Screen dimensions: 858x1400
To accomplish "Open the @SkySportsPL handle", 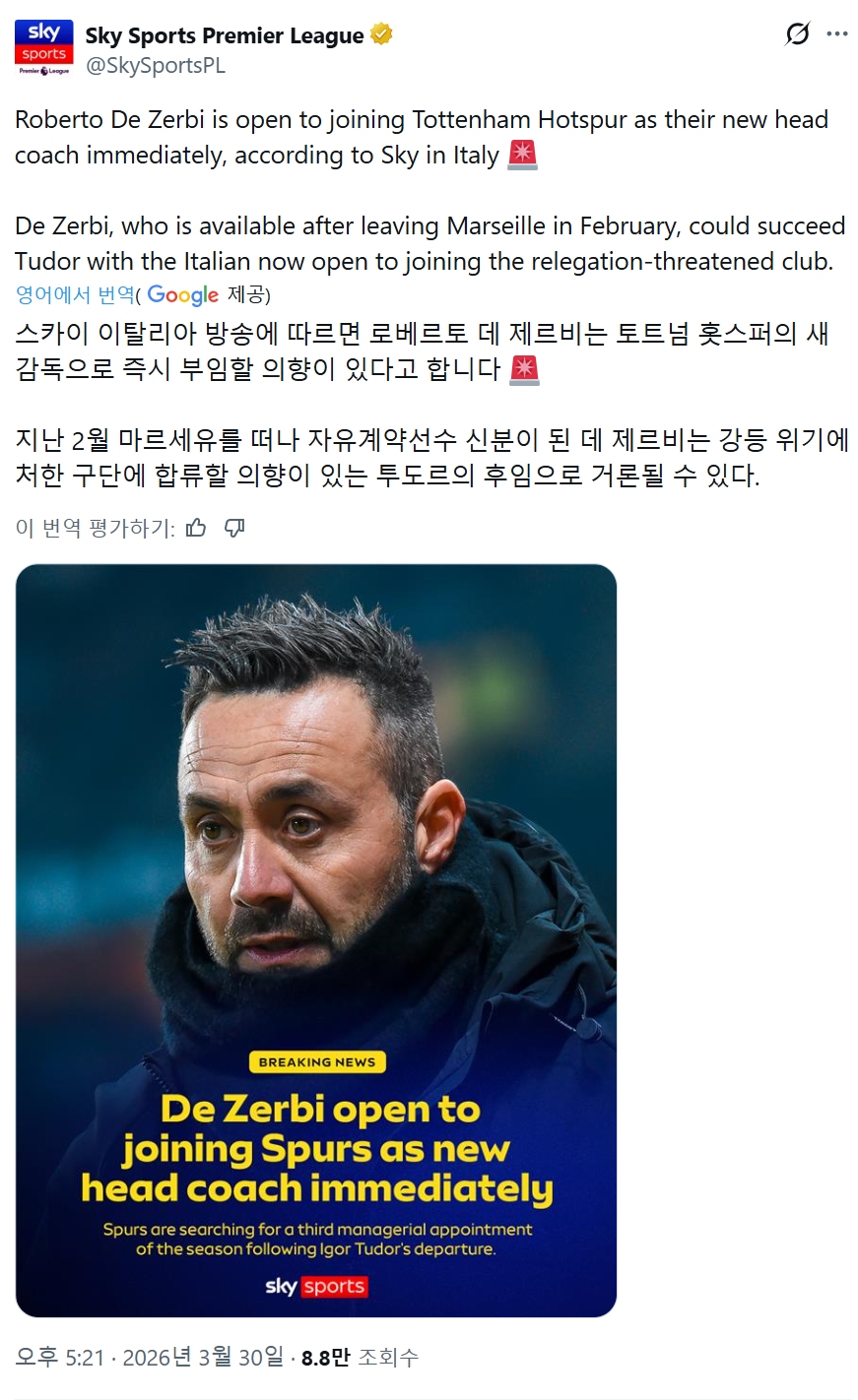I will pyautogui.click(x=156, y=66).
